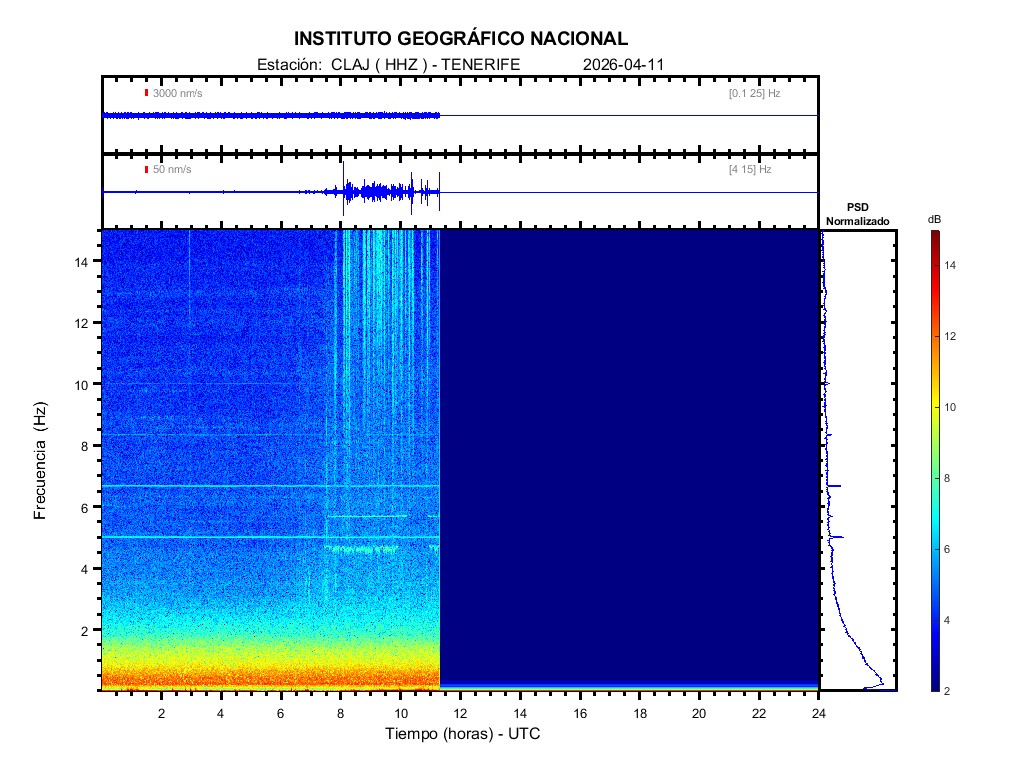Click the Tiempo (horas) - UTC axis label

[x=463, y=734]
